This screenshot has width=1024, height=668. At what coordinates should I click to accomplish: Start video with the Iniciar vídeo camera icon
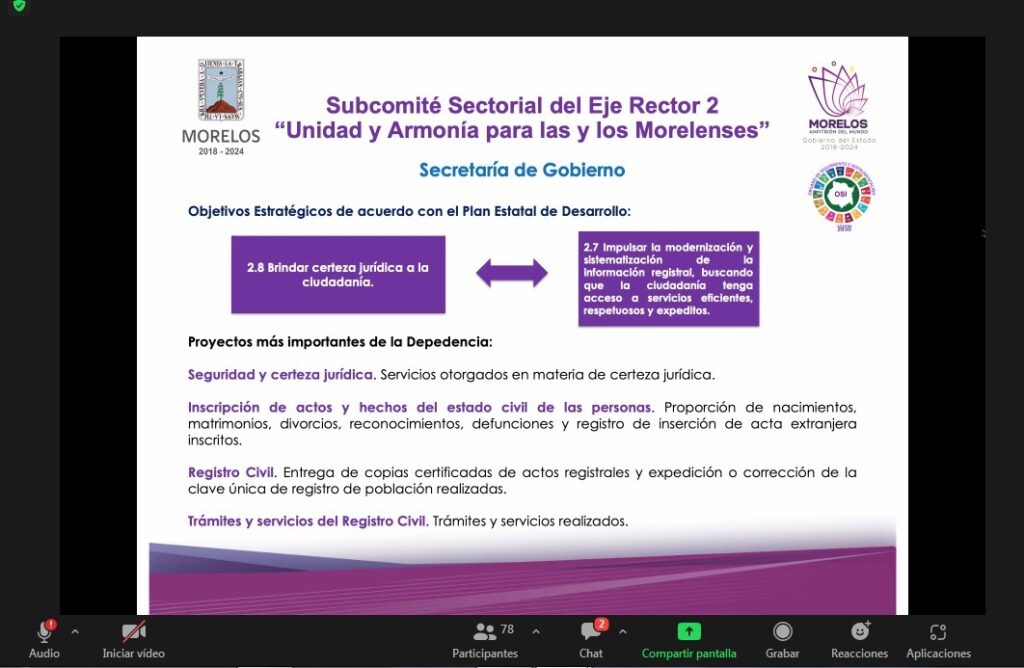133,632
